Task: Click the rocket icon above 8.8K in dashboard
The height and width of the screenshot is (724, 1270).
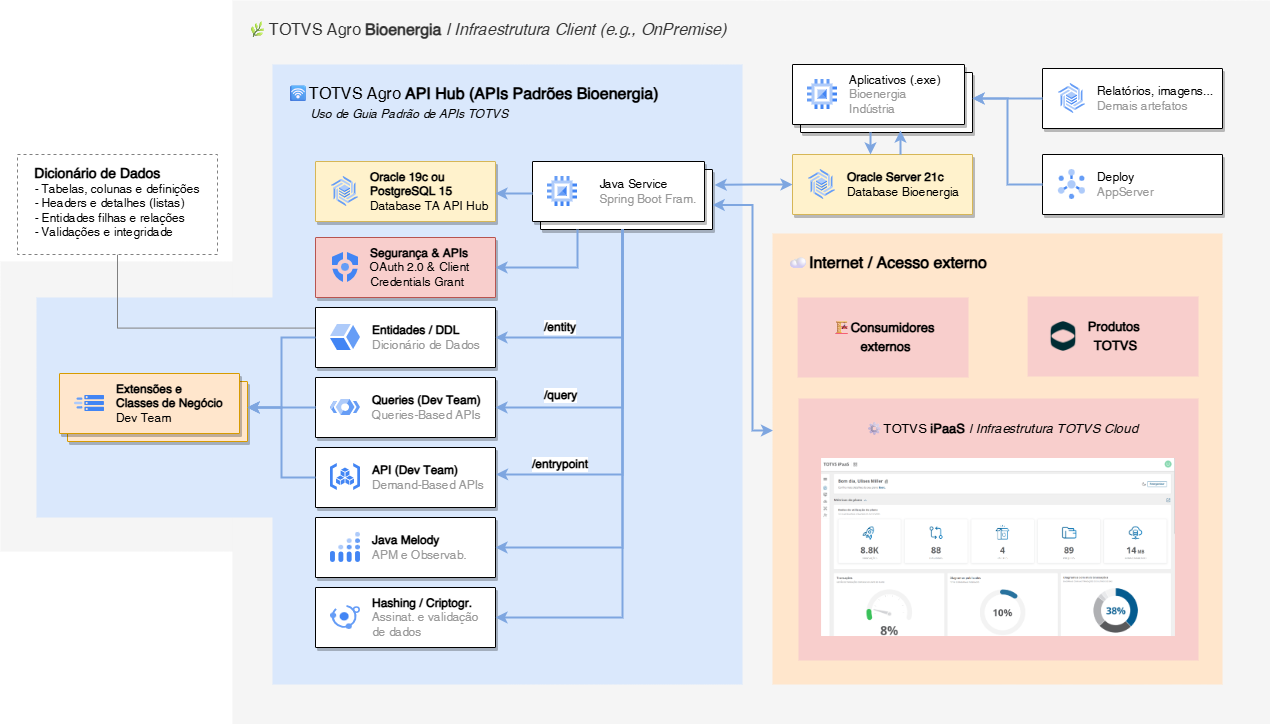Action: coord(868,533)
